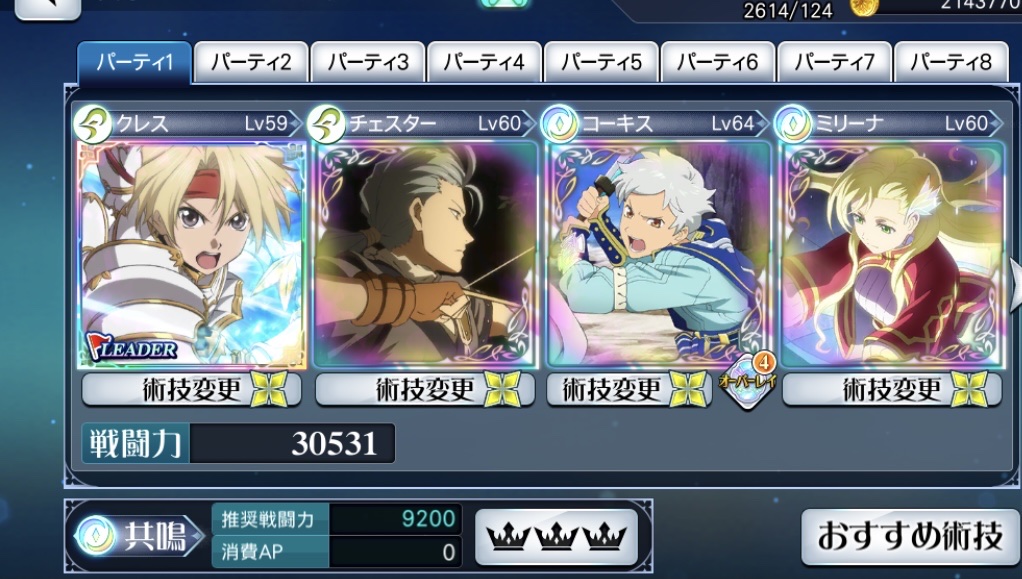
Task: Expand details arrow next to コーキス Lv64
Action: [762, 123]
